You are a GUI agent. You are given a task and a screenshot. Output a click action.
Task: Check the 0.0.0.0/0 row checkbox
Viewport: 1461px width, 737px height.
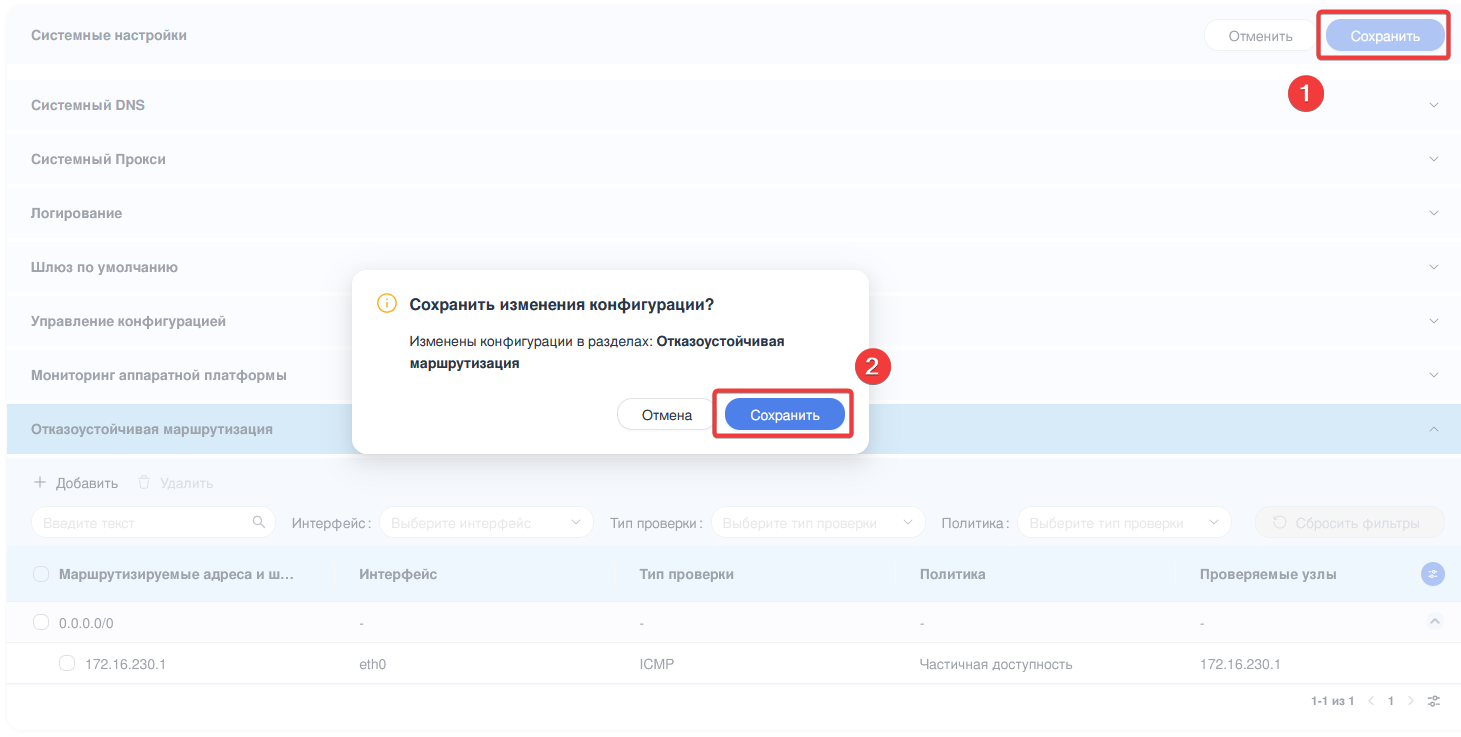pos(41,622)
